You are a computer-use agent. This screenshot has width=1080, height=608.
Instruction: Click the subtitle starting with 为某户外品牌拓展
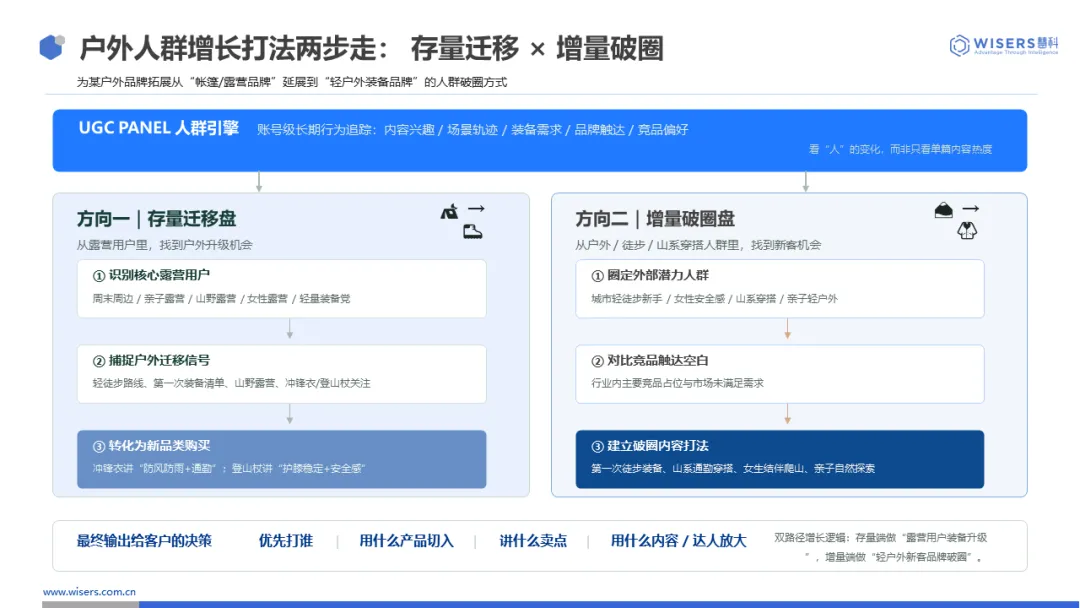tap(291, 82)
